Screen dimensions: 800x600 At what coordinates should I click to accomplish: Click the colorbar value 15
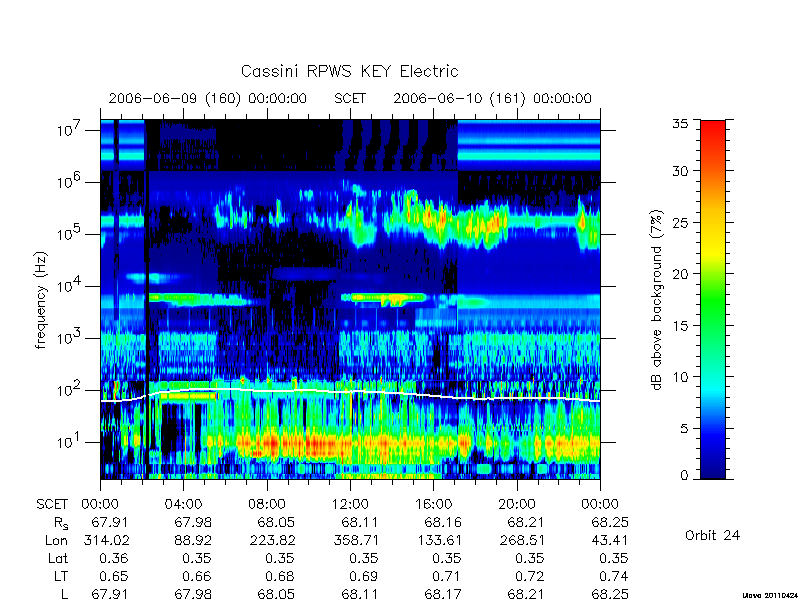coord(680,326)
